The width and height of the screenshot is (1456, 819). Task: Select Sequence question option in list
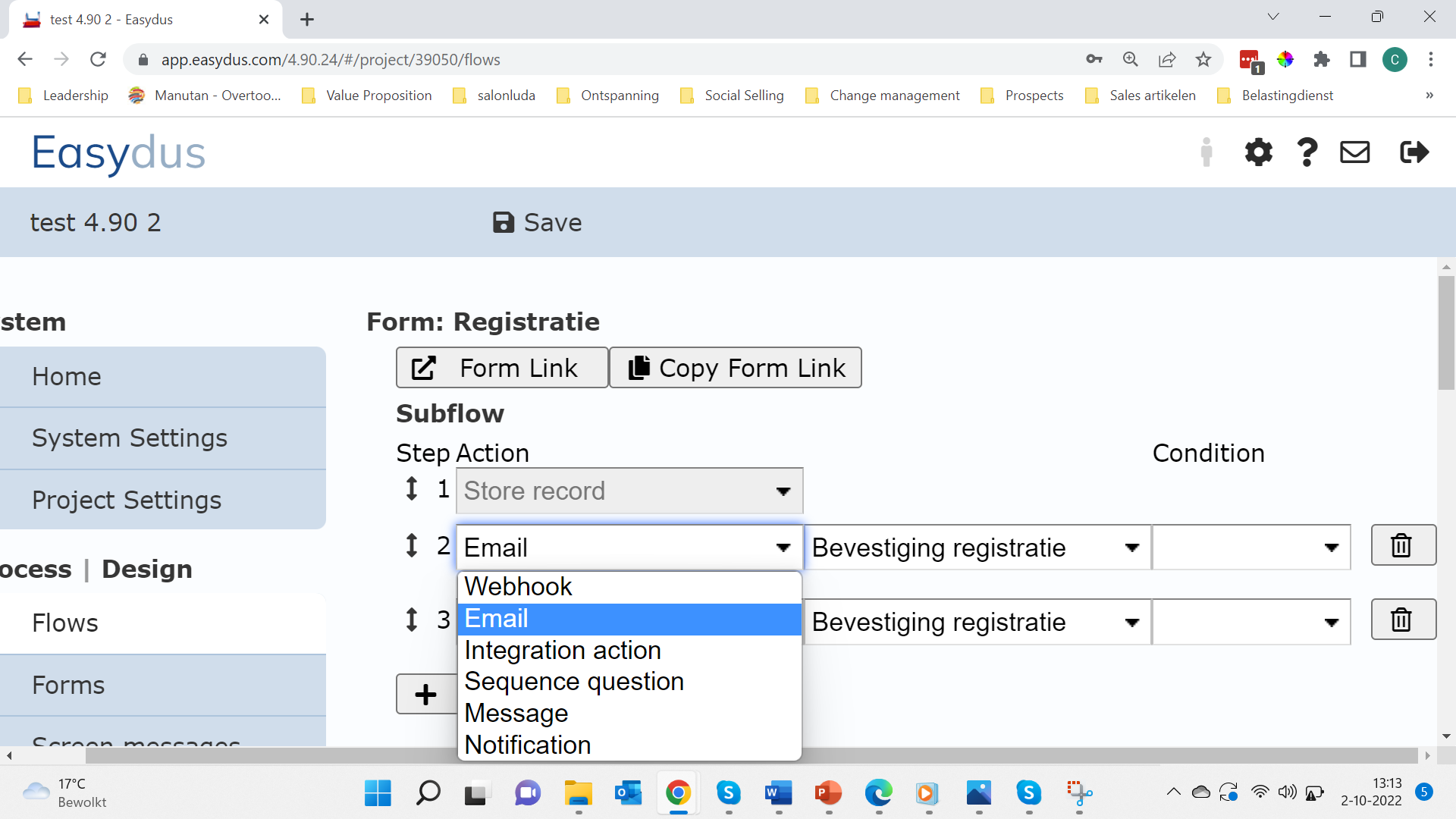(x=629, y=682)
